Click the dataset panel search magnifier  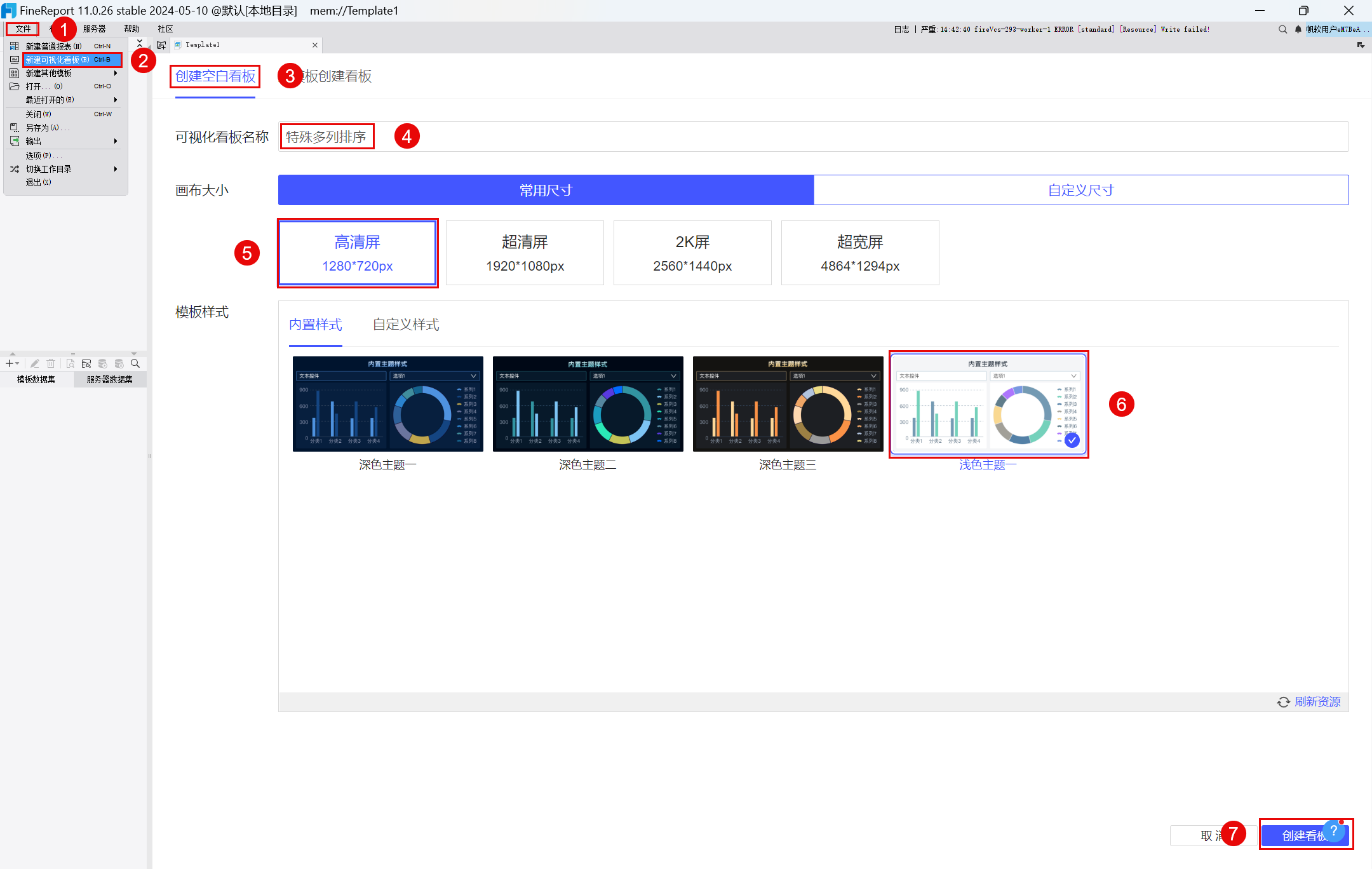click(135, 363)
